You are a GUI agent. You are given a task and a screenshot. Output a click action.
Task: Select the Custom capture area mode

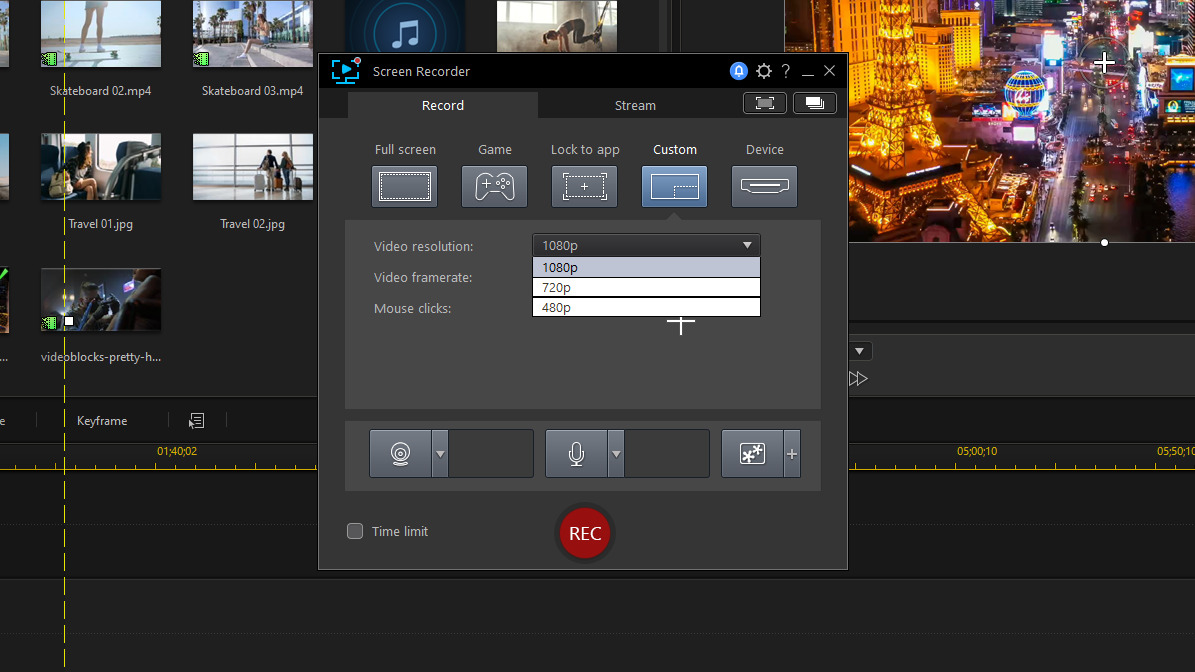click(674, 186)
